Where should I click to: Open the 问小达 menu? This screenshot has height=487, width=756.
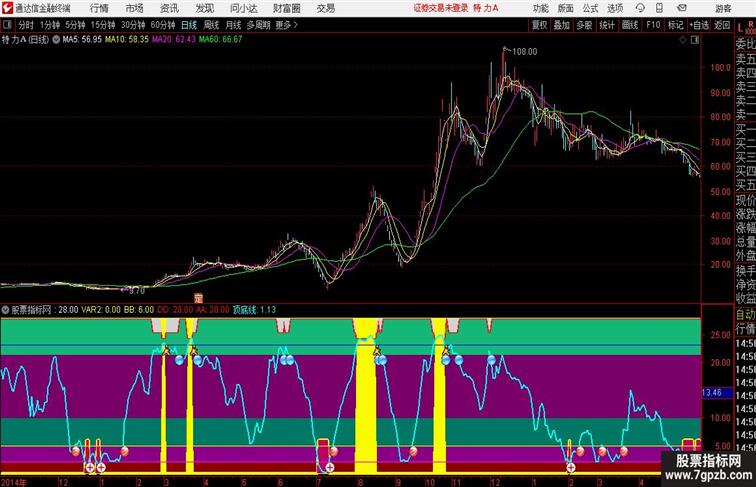(x=243, y=8)
